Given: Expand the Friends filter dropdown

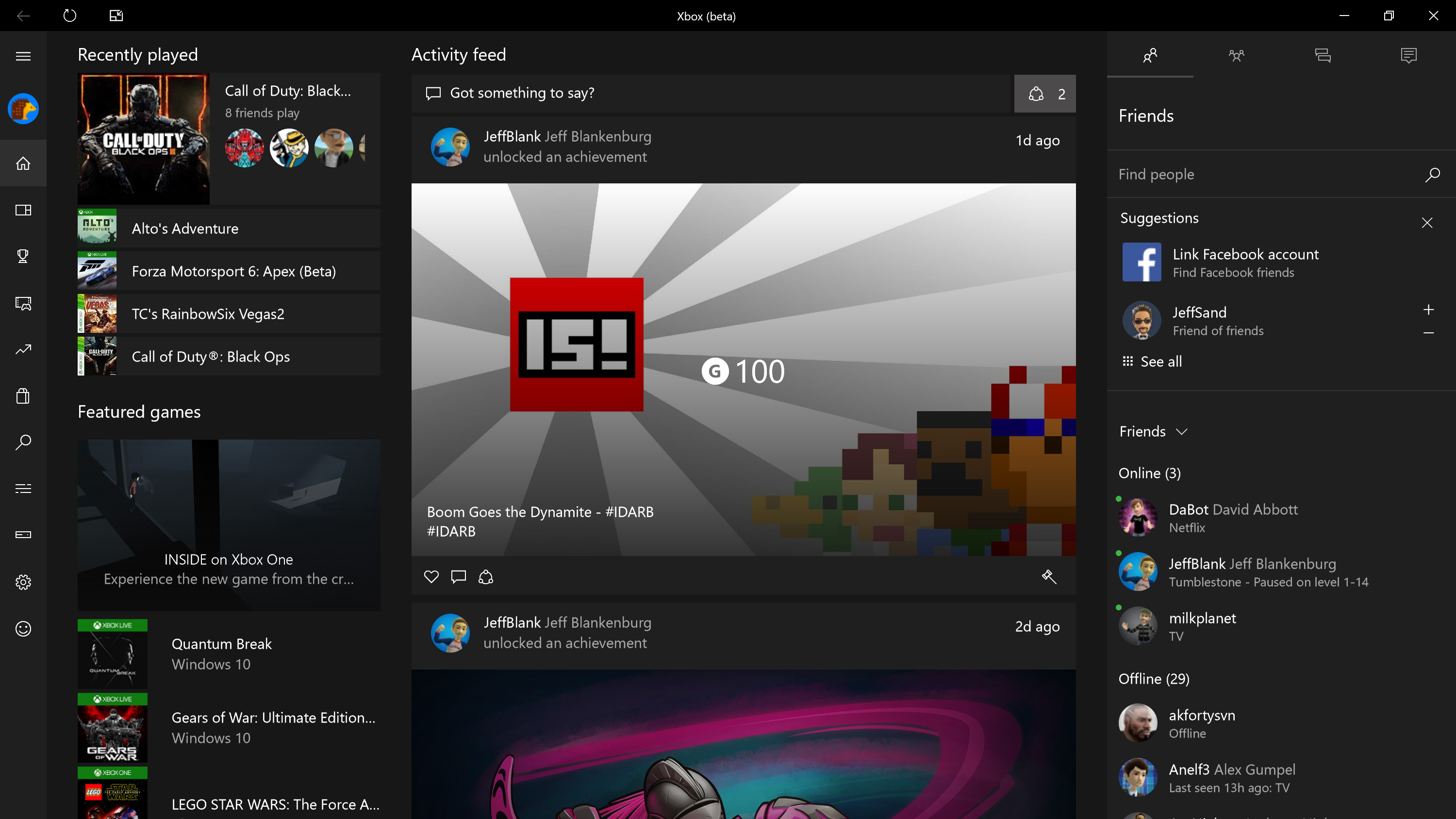Looking at the screenshot, I should coord(1153,431).
